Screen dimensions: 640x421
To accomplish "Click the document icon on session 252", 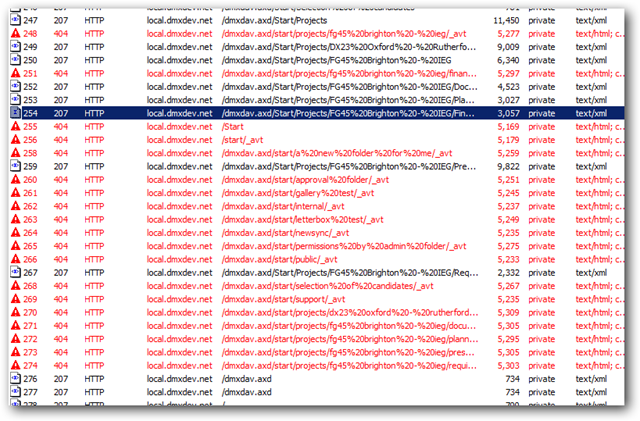I will tap(16, 87).
